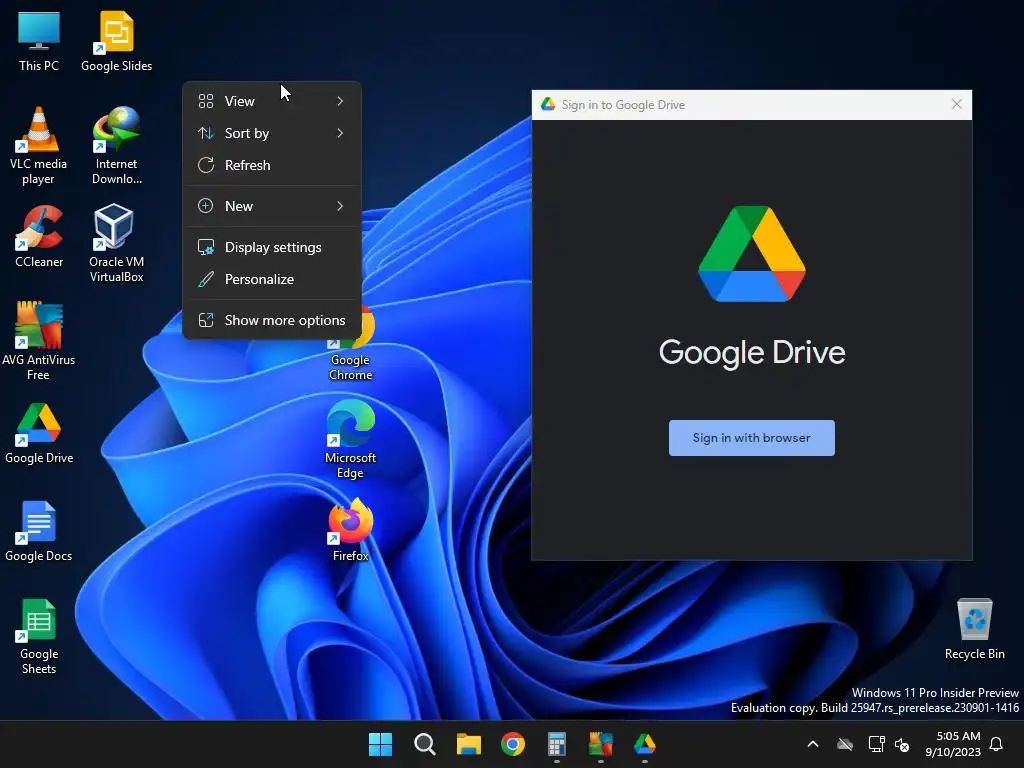This screenshot has width=1024, height=768.
Task: Select the Google Sheets desktop shortcut
Action: [39, 636]
